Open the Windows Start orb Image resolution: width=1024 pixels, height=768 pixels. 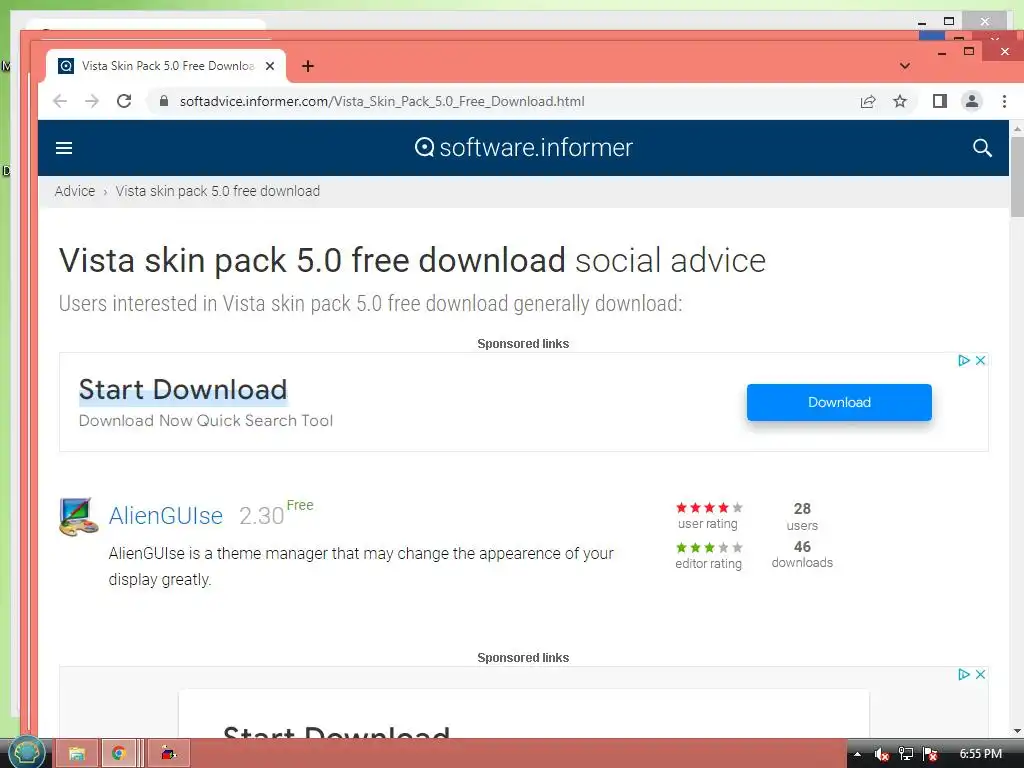[26, 752]
